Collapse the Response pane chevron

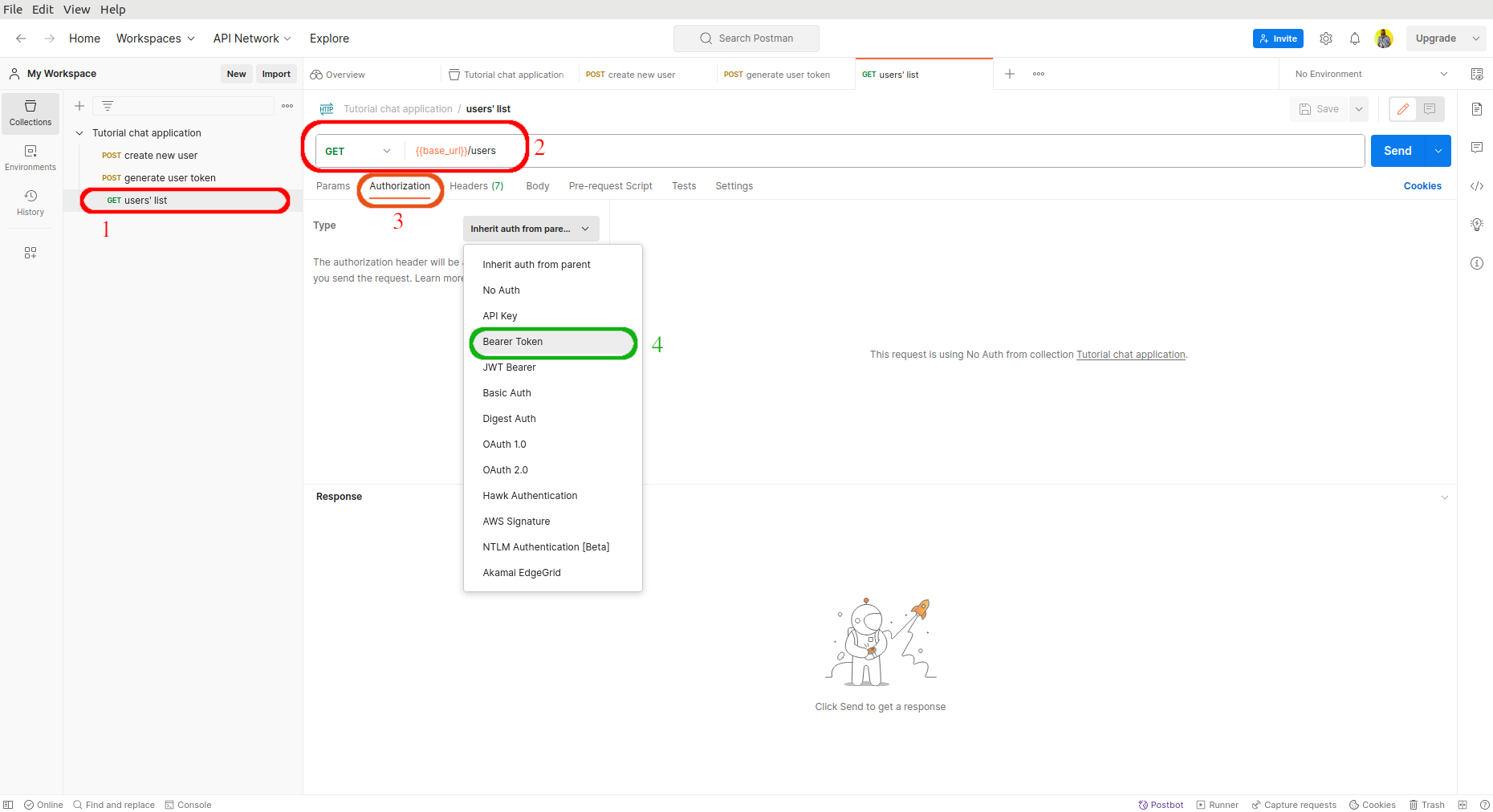[1444, 497]
